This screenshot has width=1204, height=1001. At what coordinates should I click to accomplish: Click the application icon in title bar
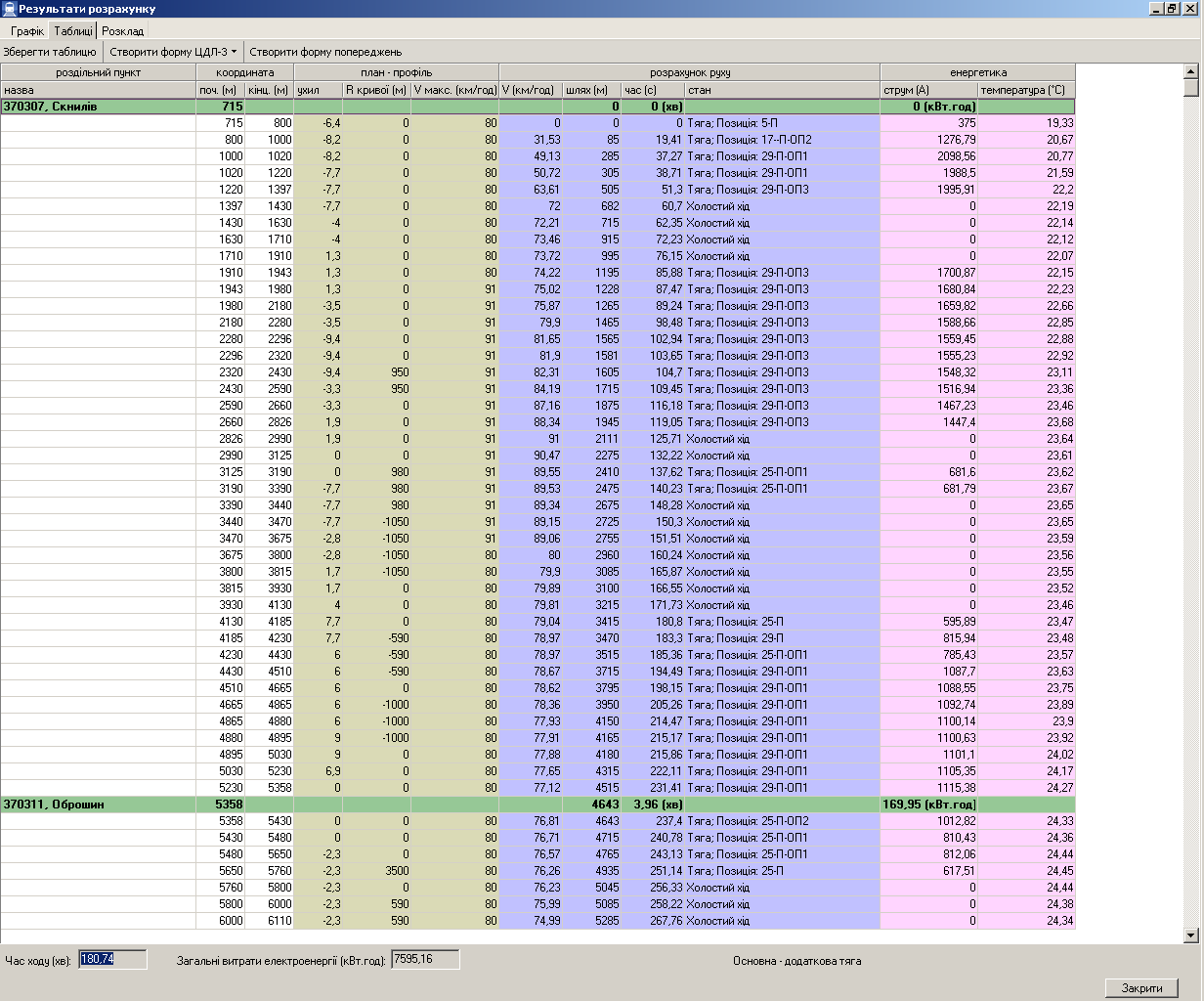point(9,9)
